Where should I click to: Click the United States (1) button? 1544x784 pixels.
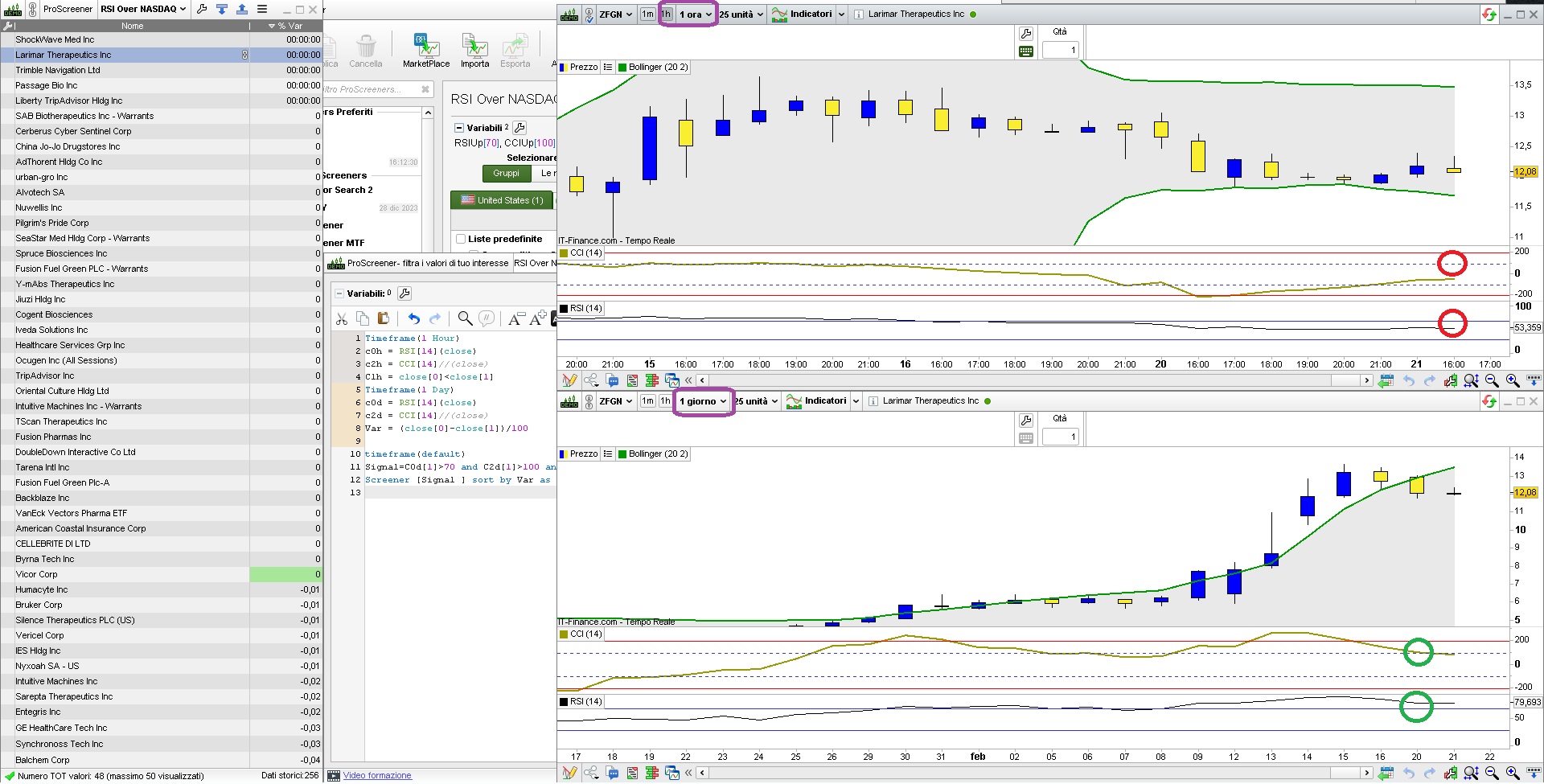pos(502,200)
